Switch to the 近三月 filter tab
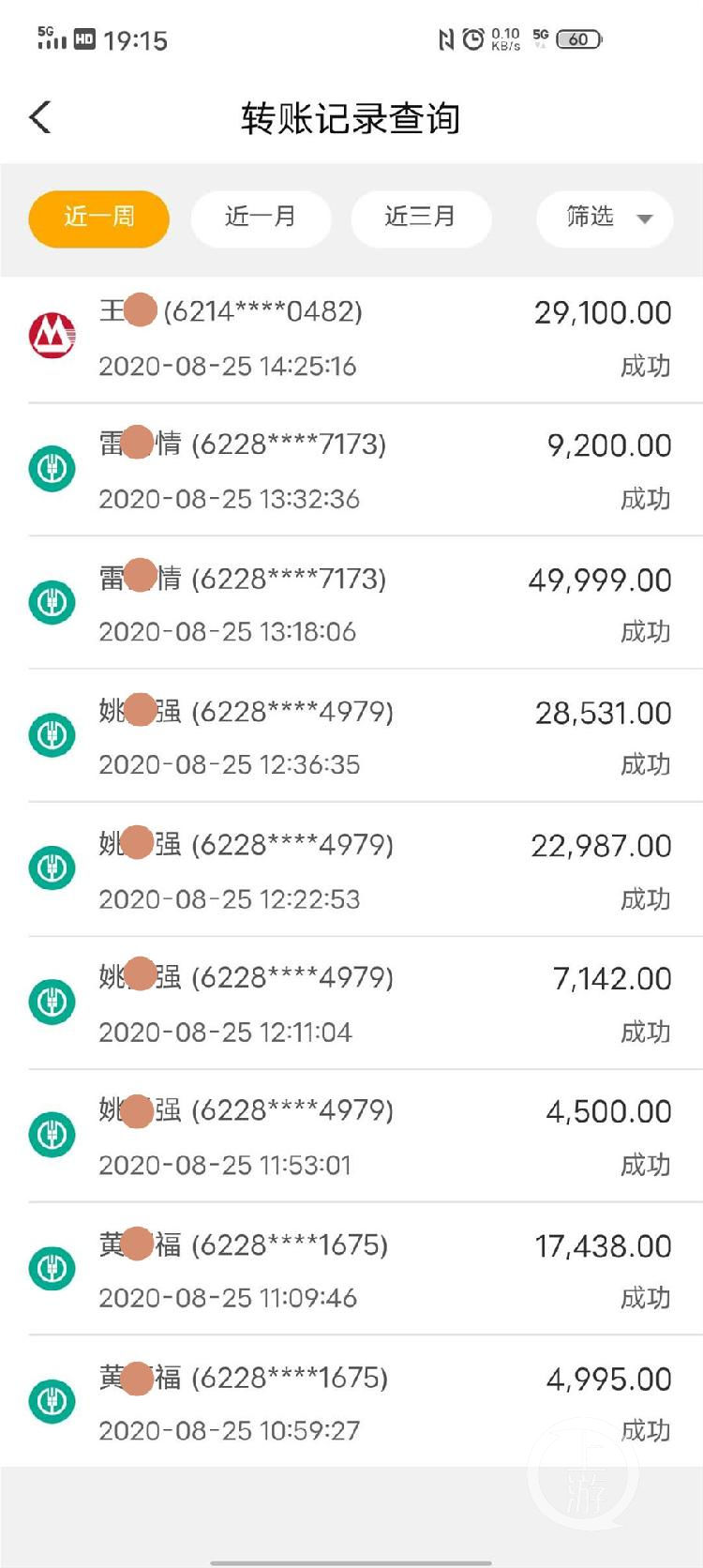The height and width of the screenshot is (1568, 703). (421, 219)
